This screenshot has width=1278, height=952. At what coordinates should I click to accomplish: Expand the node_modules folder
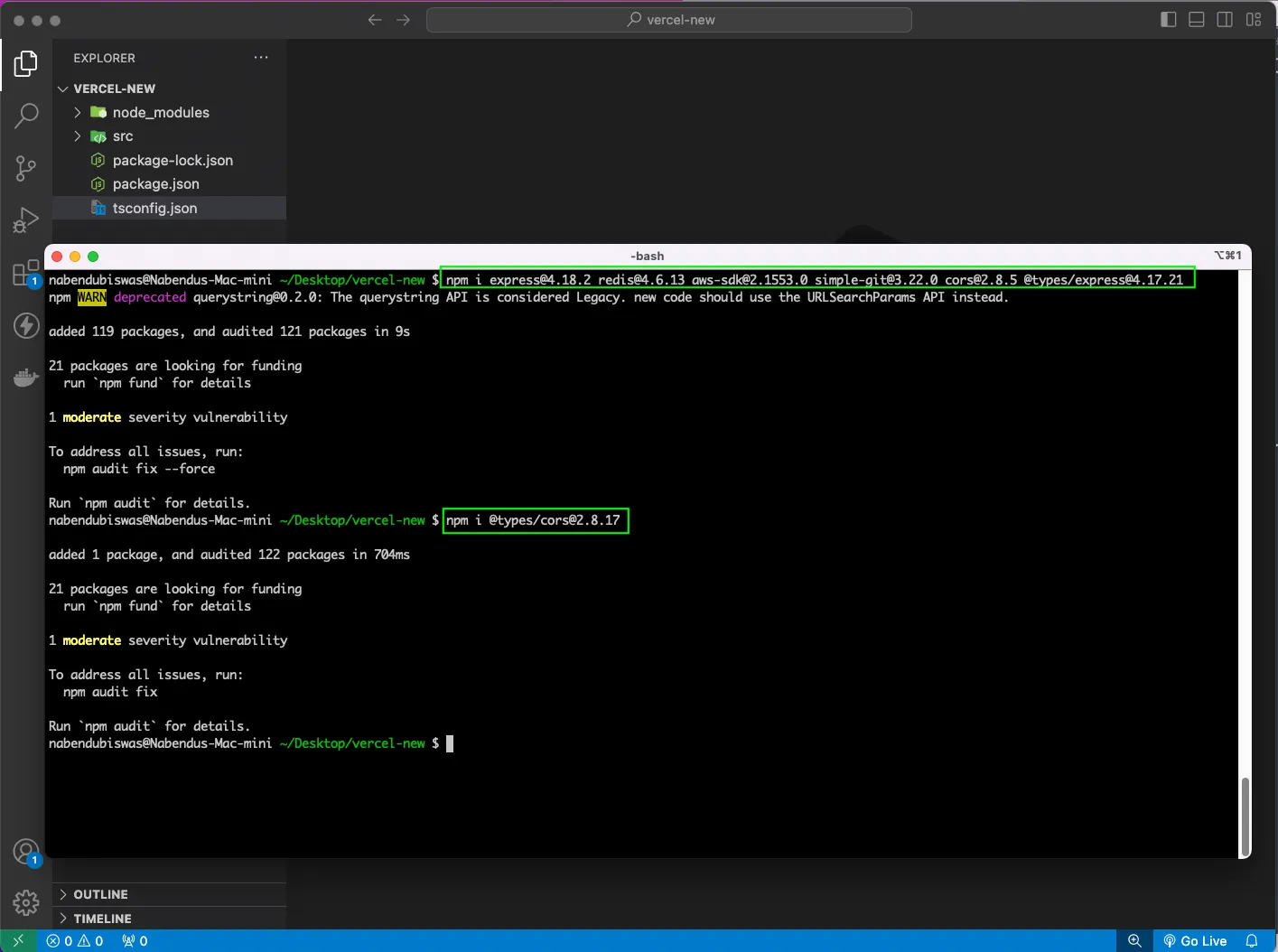coord(170,113)
